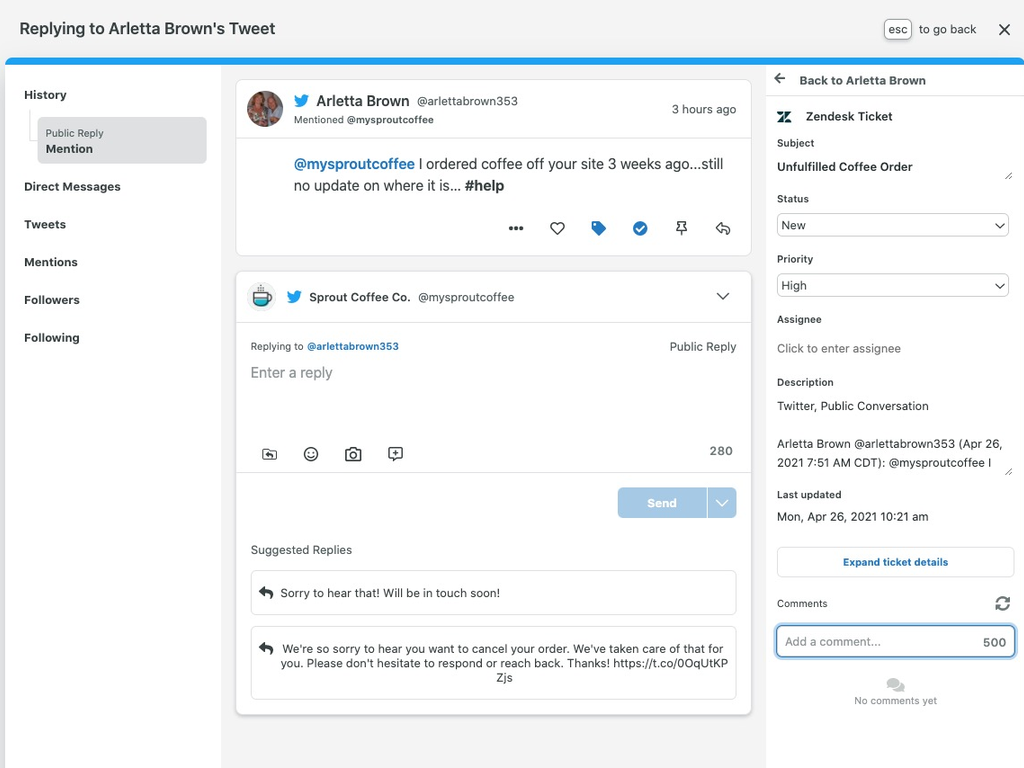Switch to the Mentions section

[x=50, y=261]
